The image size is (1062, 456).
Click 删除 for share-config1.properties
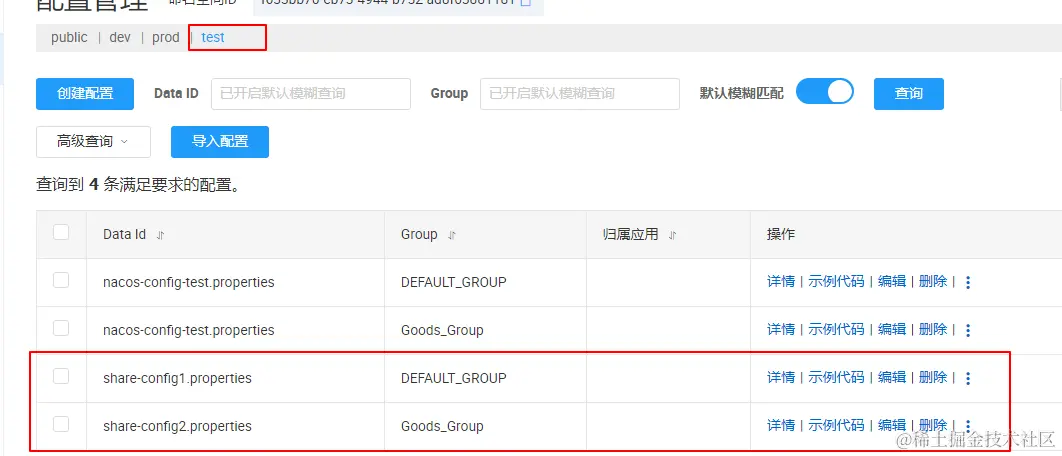tap(933, 377)
